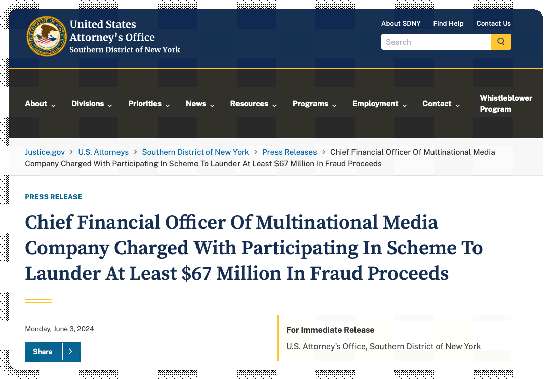Follow the Southern District of New York breadcrumb
Screen dimensions: 552x379
pyautogui.click(x=195, y=152)
